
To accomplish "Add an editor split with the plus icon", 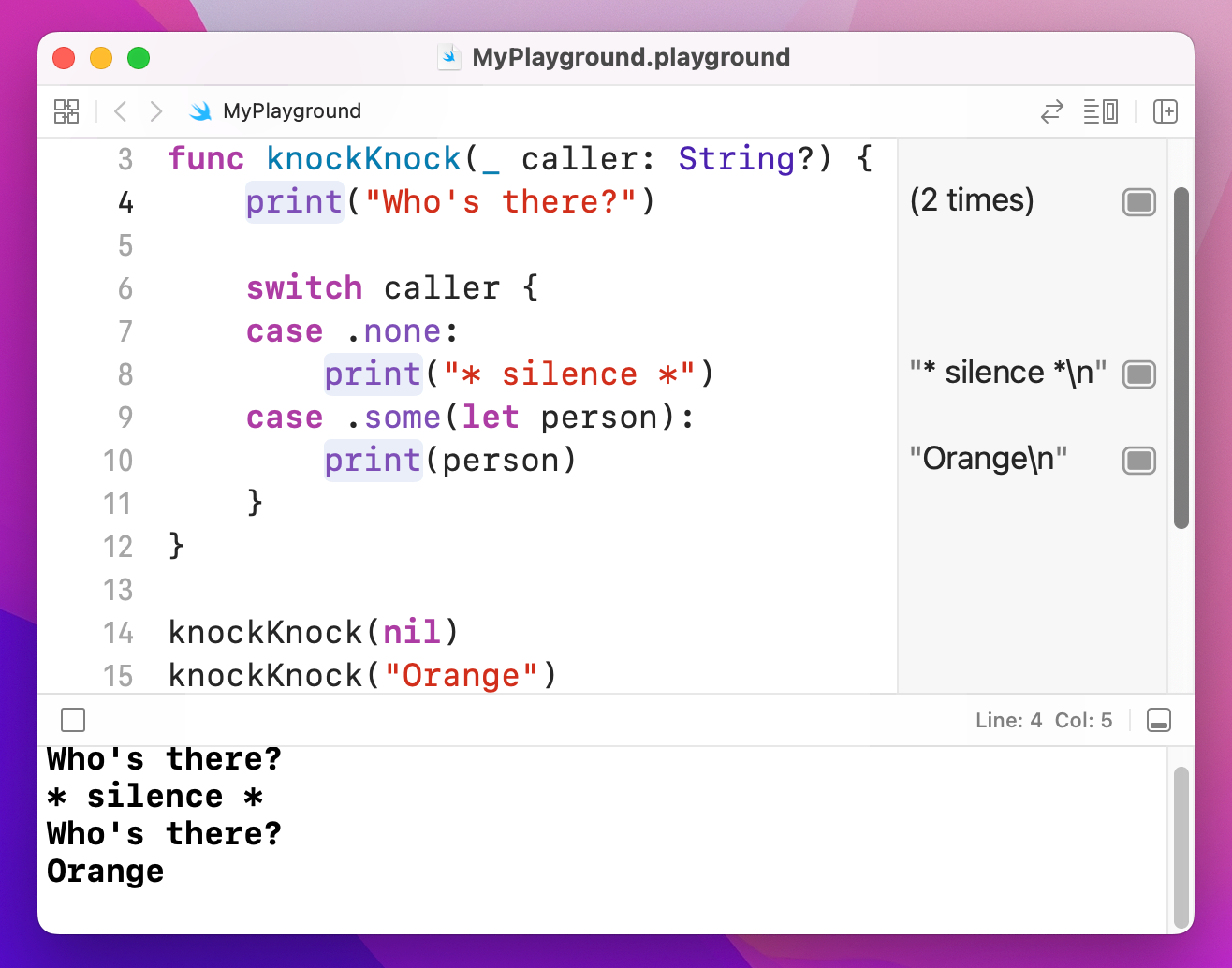I will tap(1166, 110).
